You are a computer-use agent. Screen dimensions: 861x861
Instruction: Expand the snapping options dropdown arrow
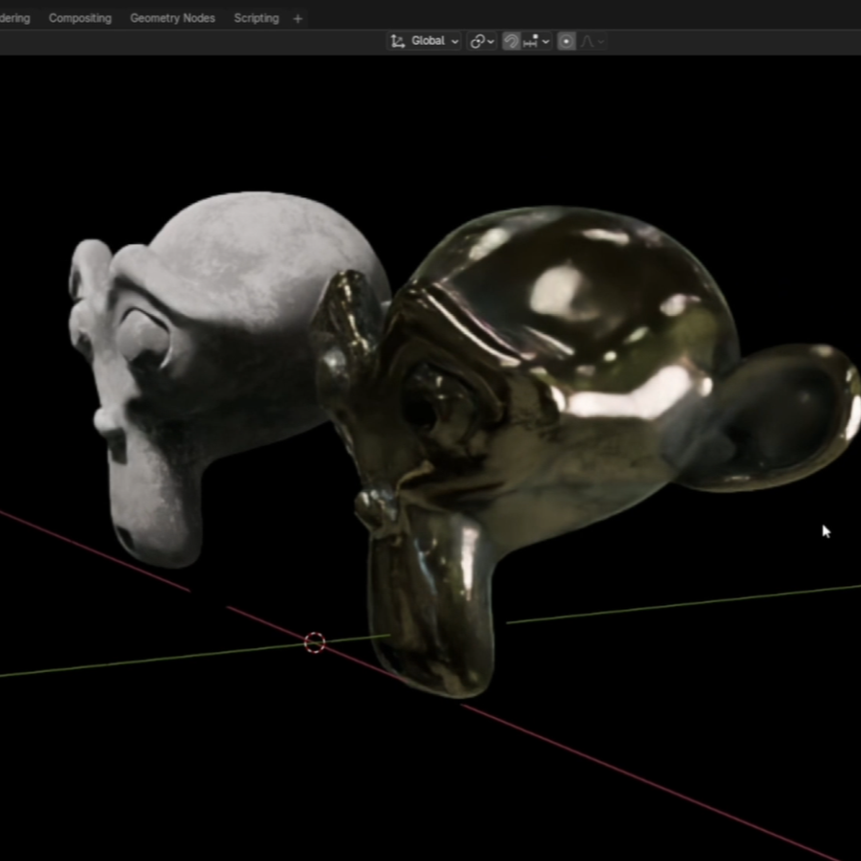pos(545,42)
